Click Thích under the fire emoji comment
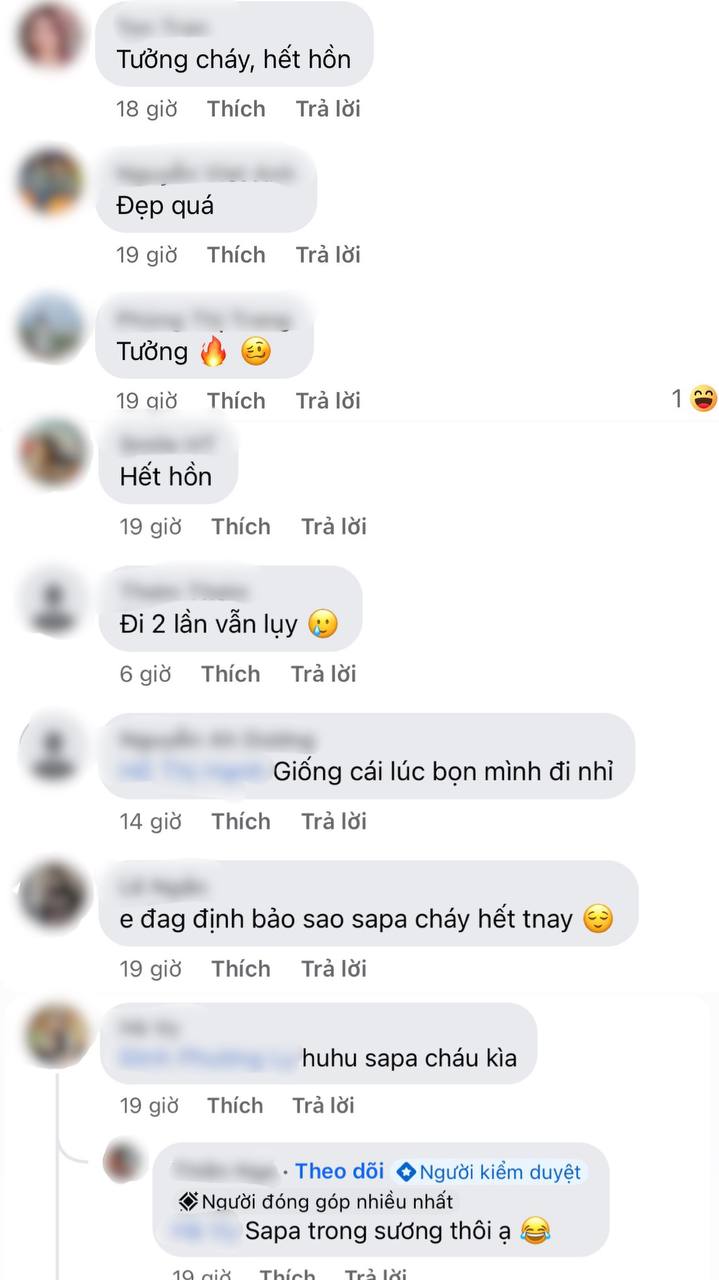 236,401
